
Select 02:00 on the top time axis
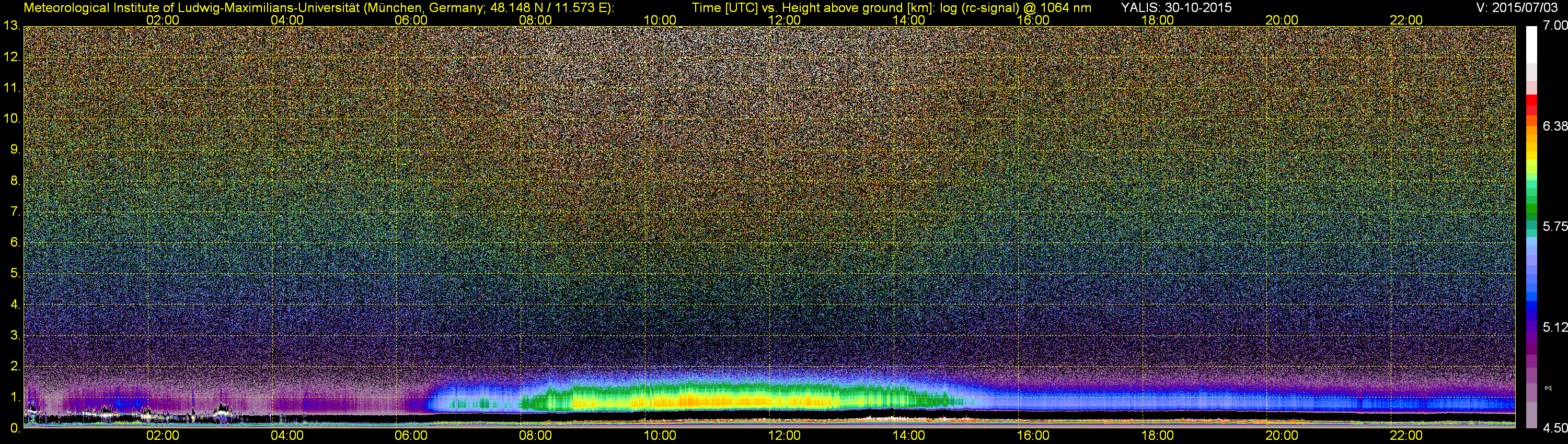(x=163, y=20)
